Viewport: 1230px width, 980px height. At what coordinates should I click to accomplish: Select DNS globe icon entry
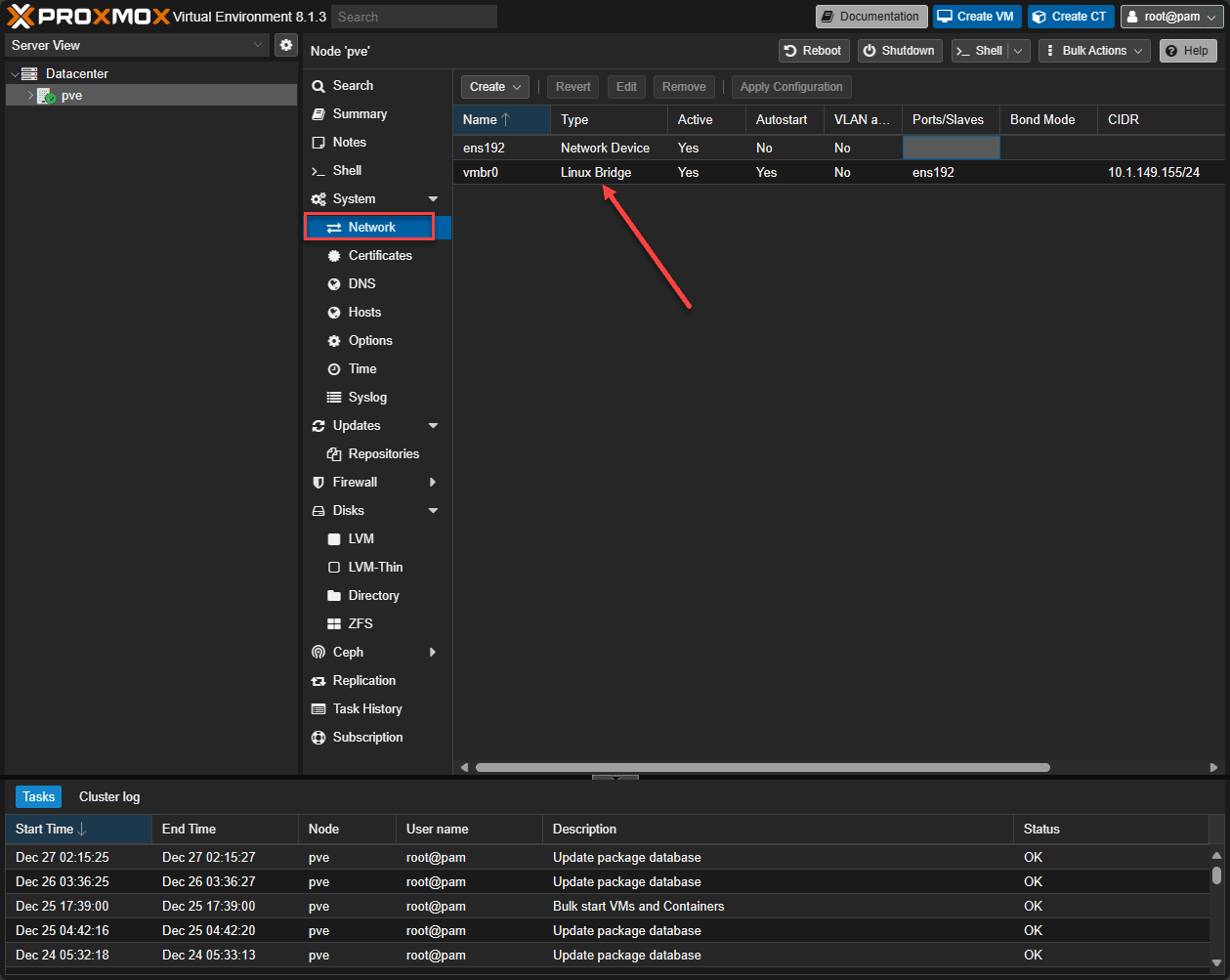point(361,284)
